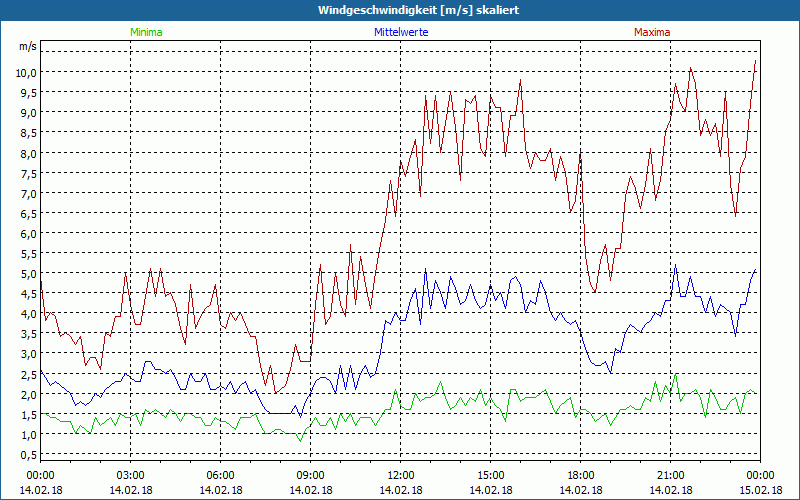This screenshot has width=800, height=500.
Task: Click the '4,5' y-axis value
Action: pyautogui.click(x=28, y=294)
